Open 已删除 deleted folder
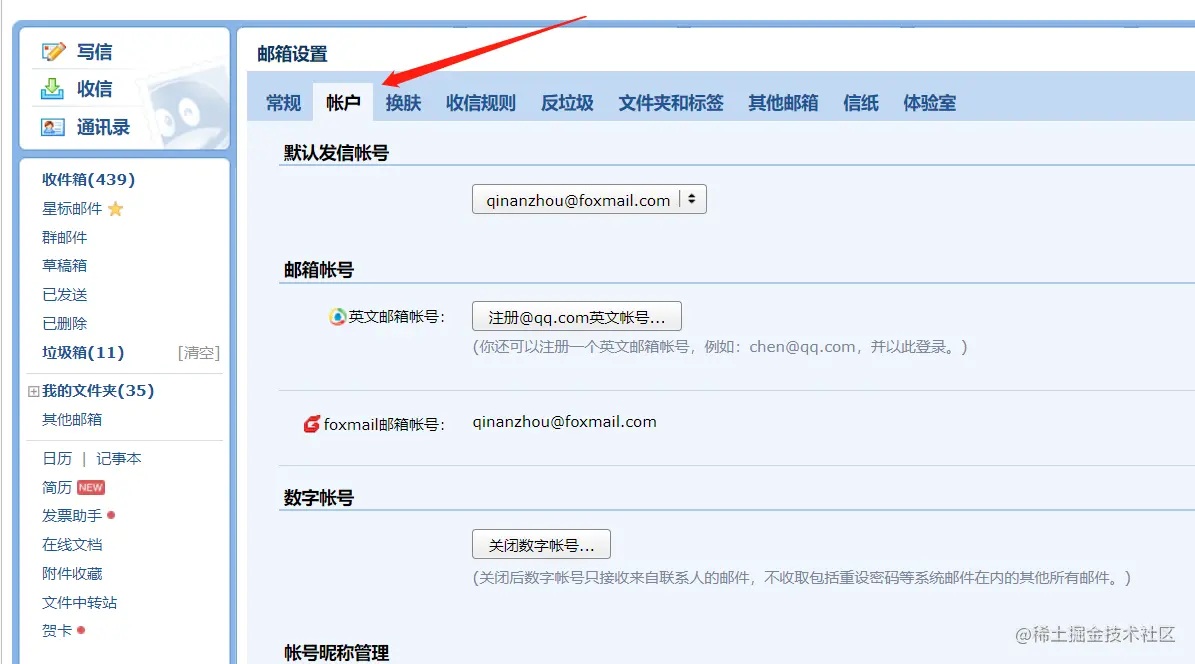 tap(65, 323)
